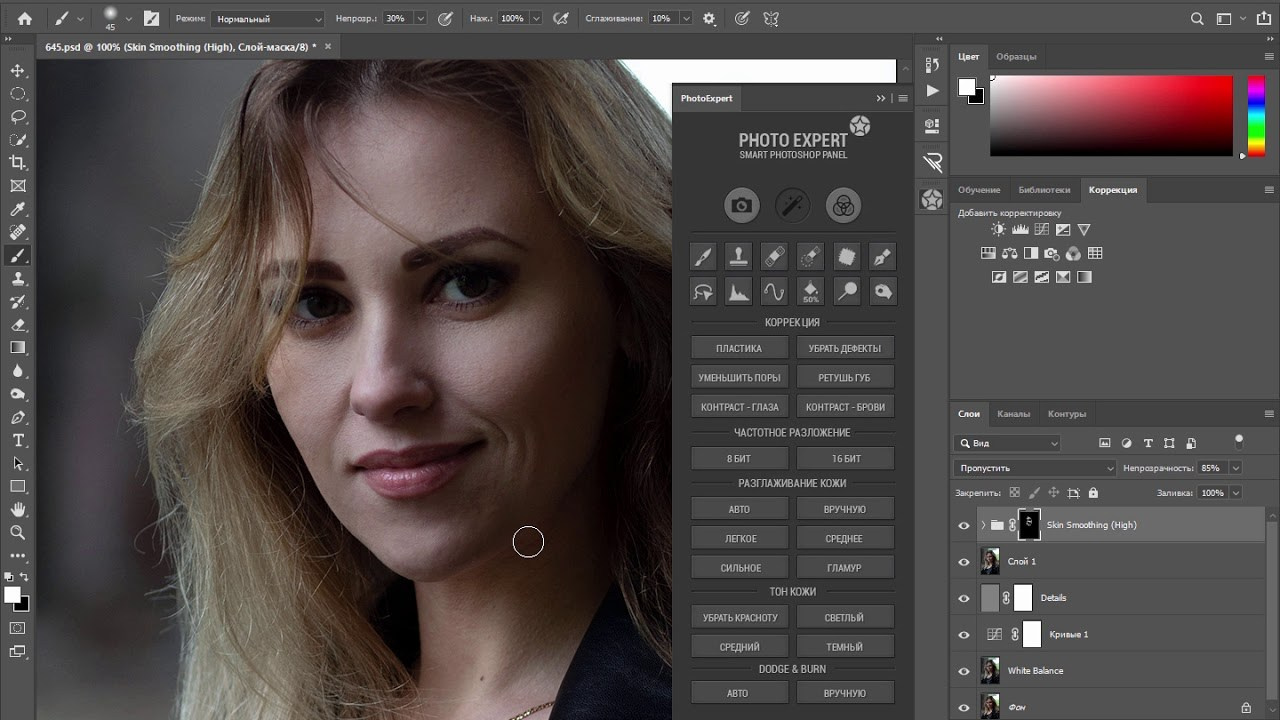Select the Слой 1 layer thumbnail
1280x720 pixels.
990,561
